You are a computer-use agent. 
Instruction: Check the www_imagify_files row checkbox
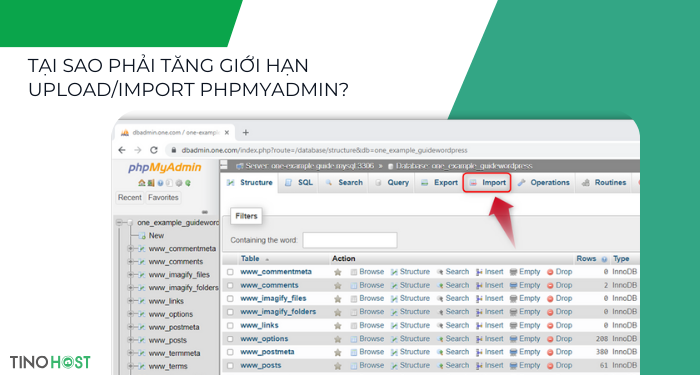[x=230, y=299]
